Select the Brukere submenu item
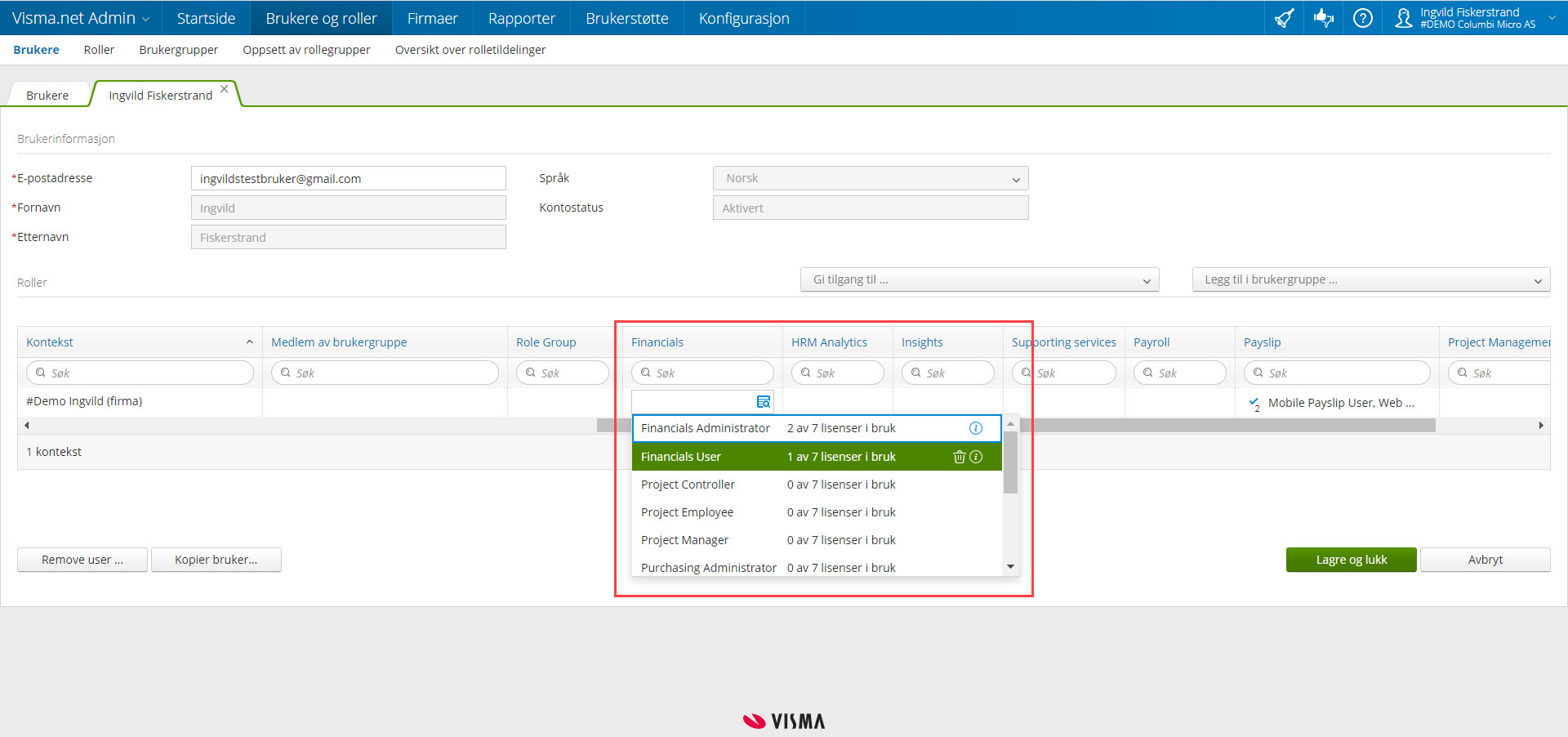The width and height of the screenshot is (1568, 737). 36,50
